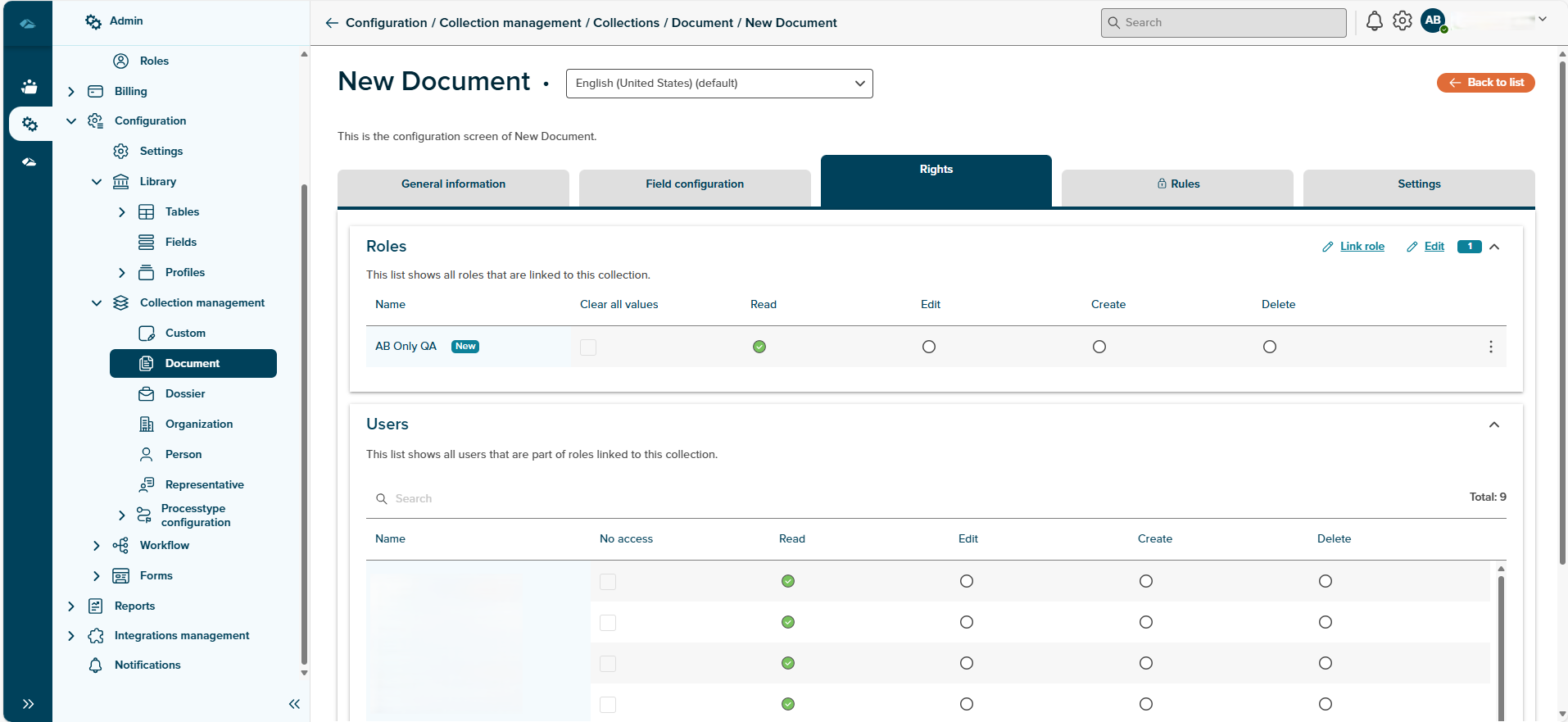Tick Clear all values checkbox for AB Only QA

click(588, 347)
